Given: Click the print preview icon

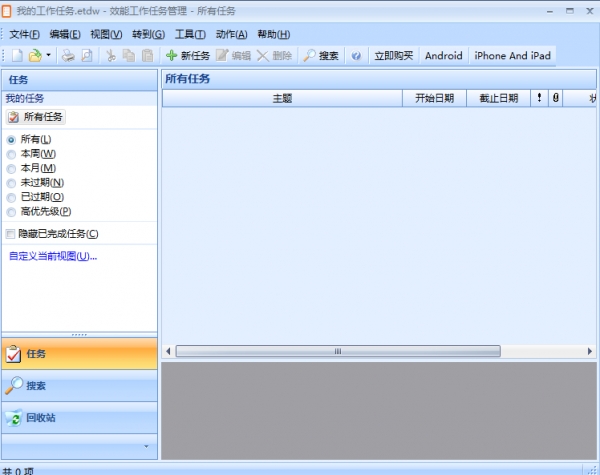Looking at the screenshot, I should [87, 56].
